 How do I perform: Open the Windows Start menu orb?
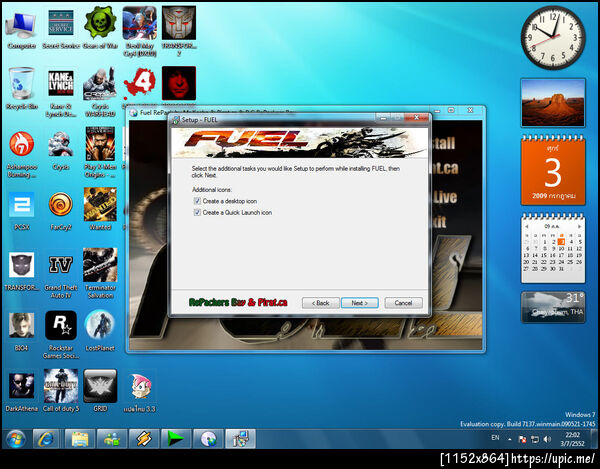16,439
